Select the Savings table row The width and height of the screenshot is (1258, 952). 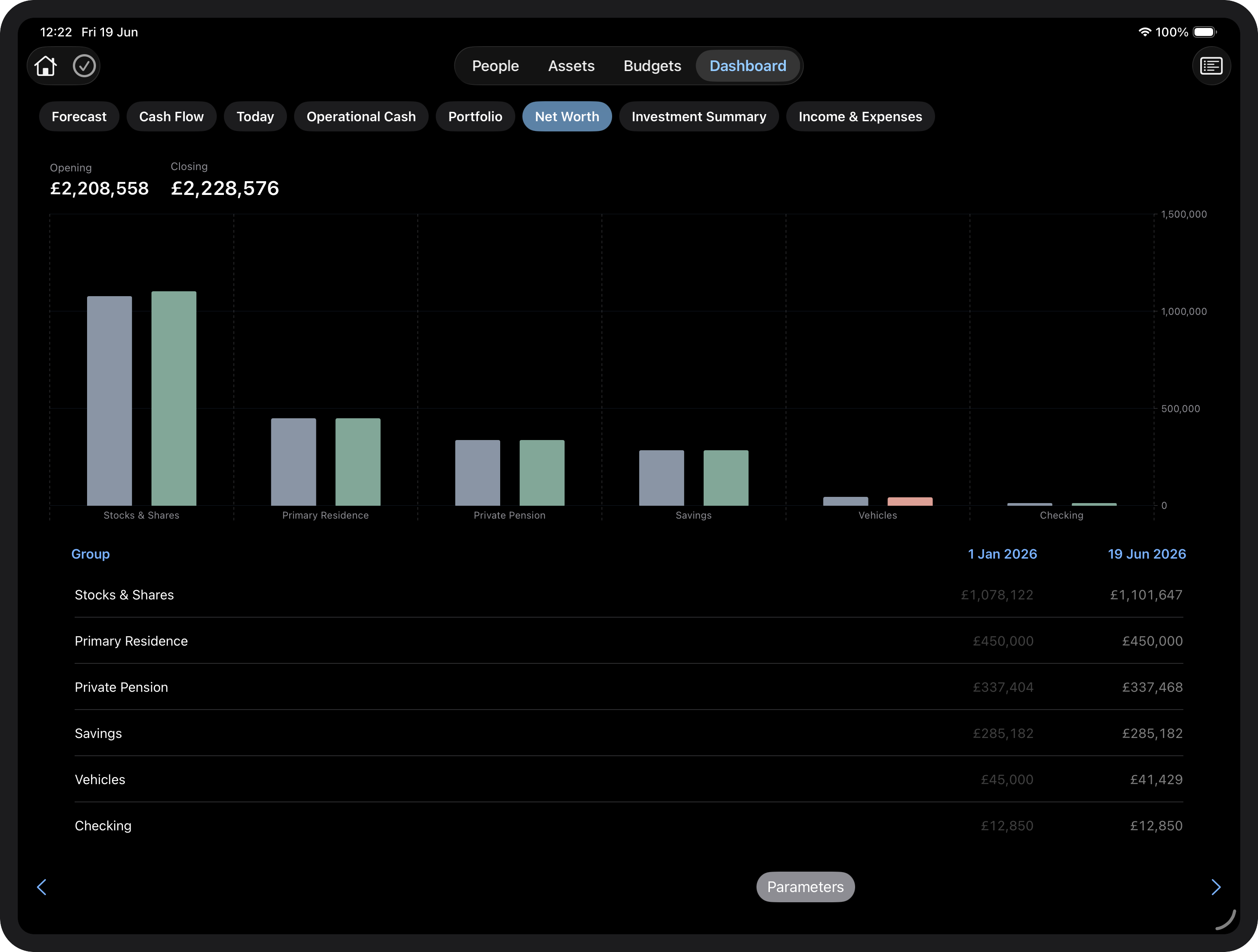click(x=629, y=733)
